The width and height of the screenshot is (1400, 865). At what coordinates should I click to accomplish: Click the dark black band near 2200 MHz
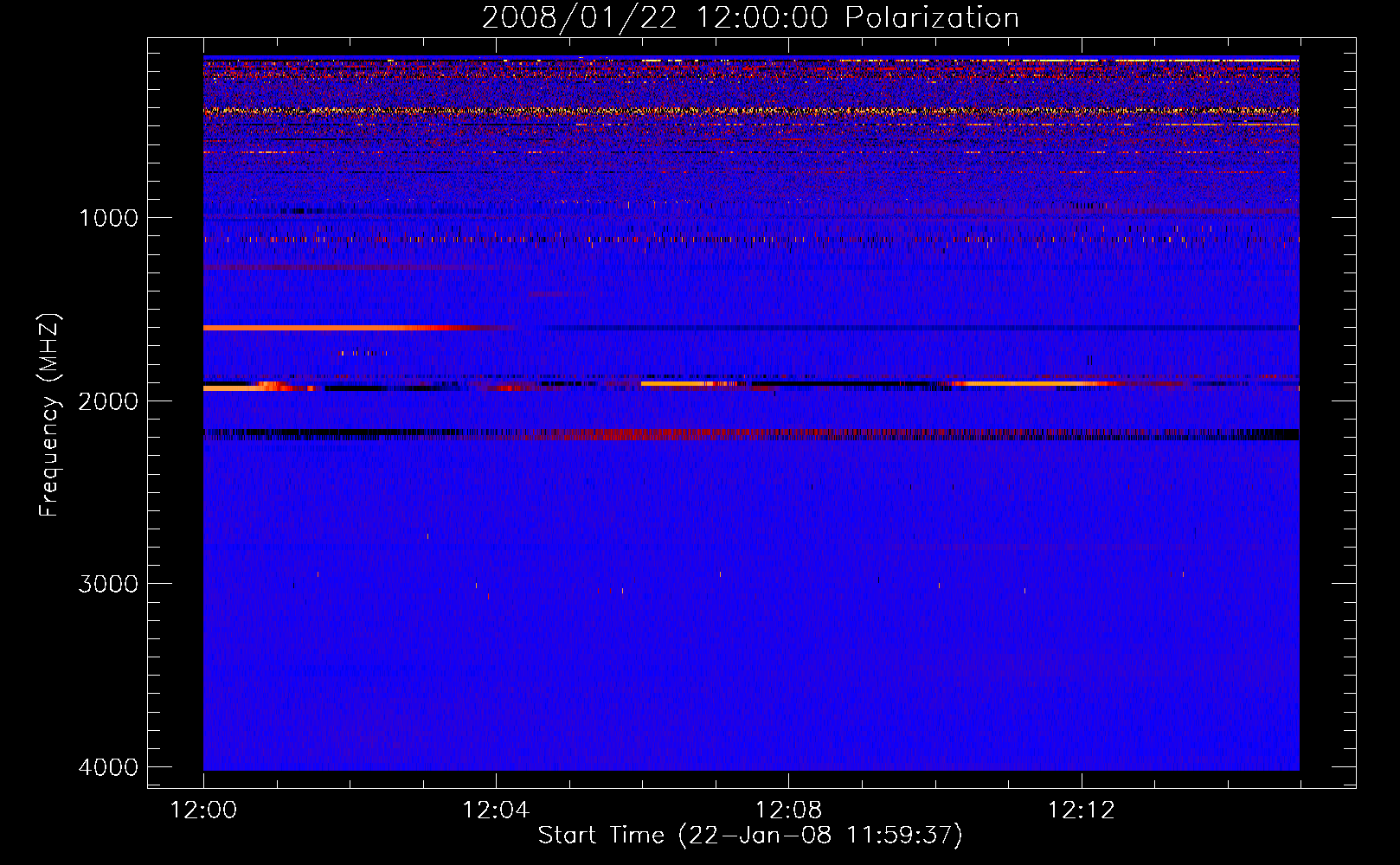click(x=751, y=434)
